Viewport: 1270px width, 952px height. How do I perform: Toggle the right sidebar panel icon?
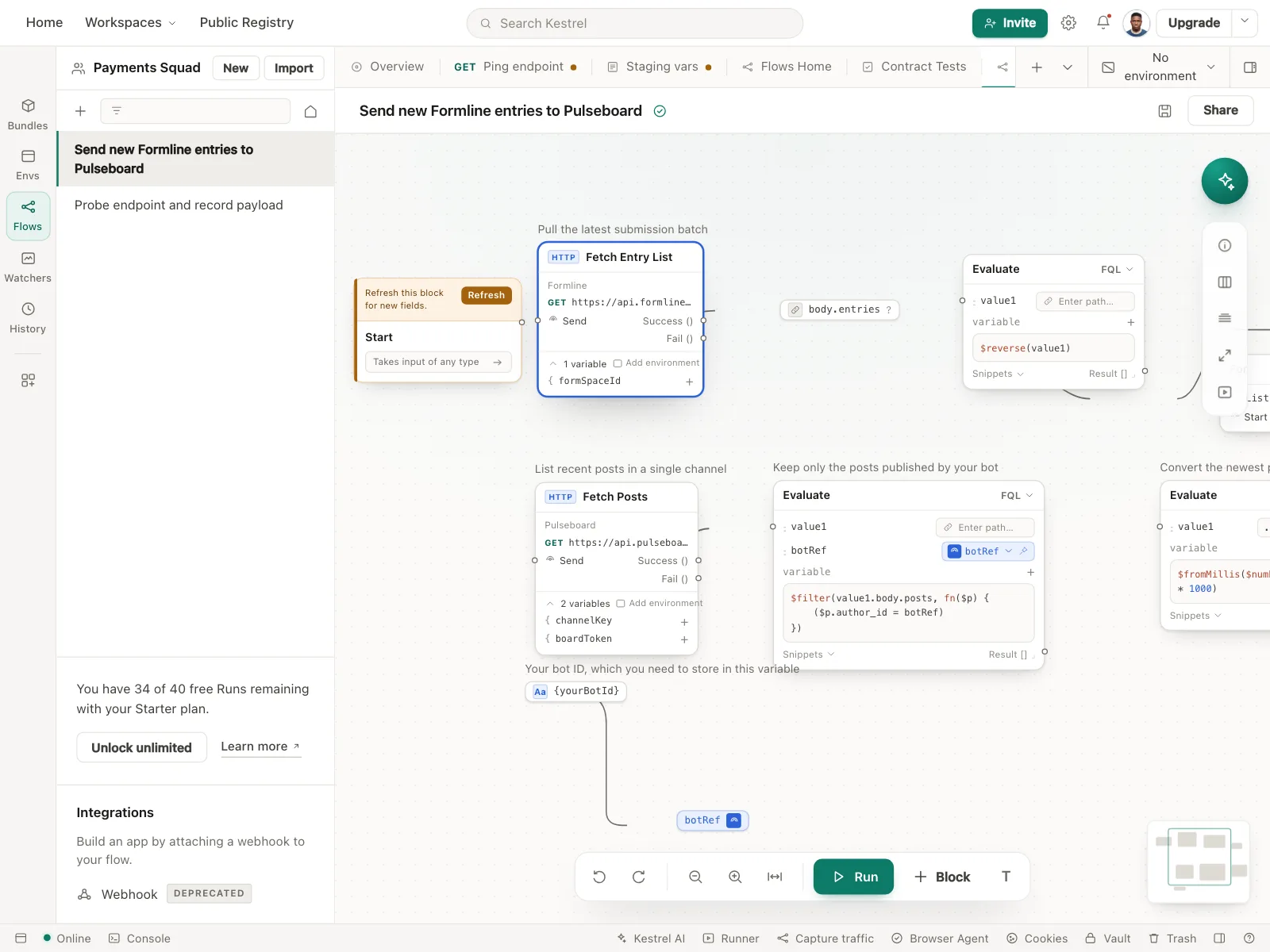click(x=1250, y=67)
